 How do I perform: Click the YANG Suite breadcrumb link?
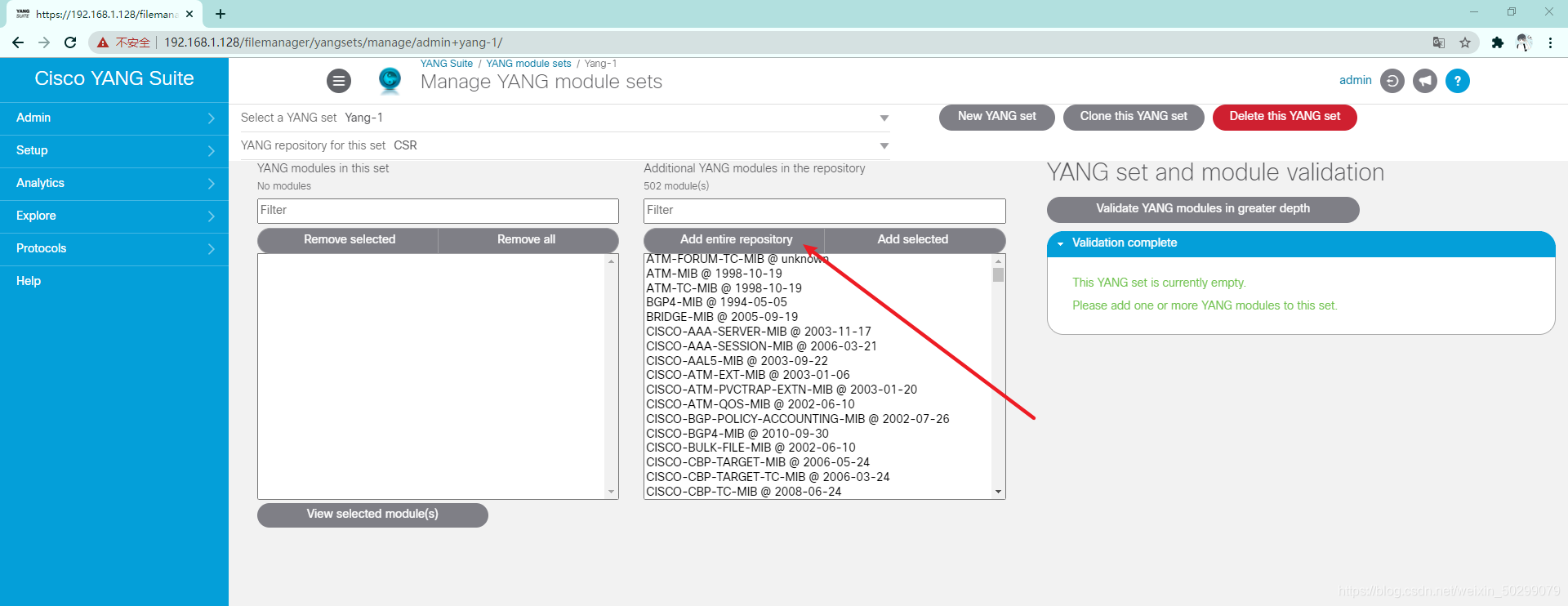[x=447, y=64]
